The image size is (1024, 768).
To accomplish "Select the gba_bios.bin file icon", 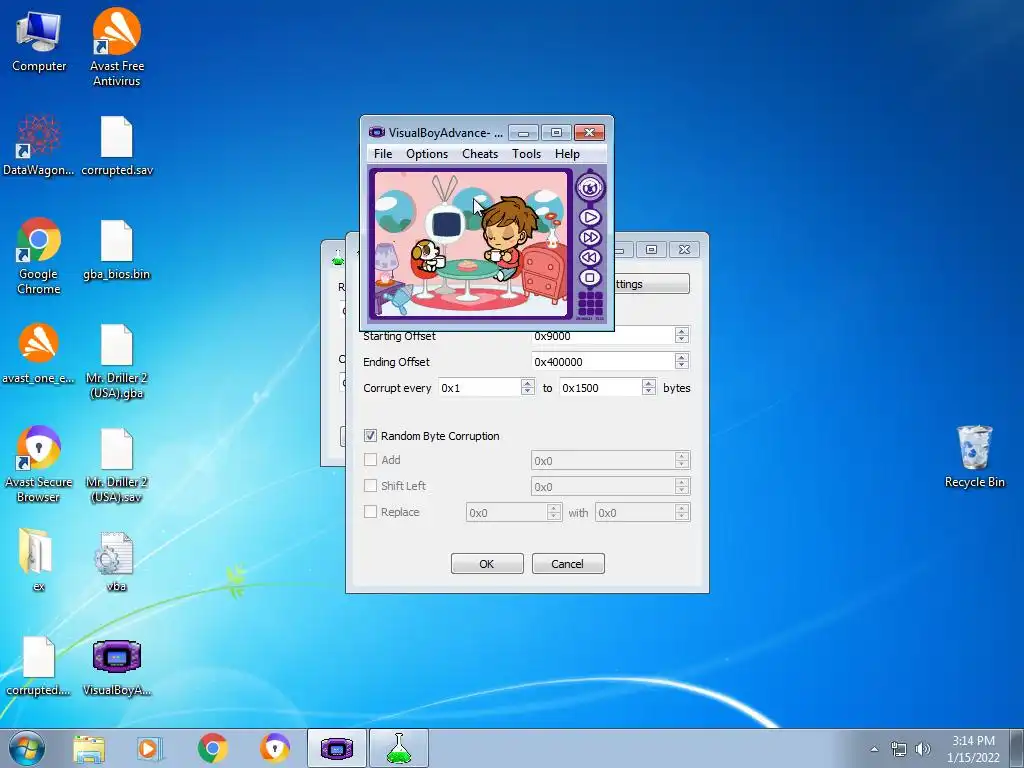I will (117, 249).
